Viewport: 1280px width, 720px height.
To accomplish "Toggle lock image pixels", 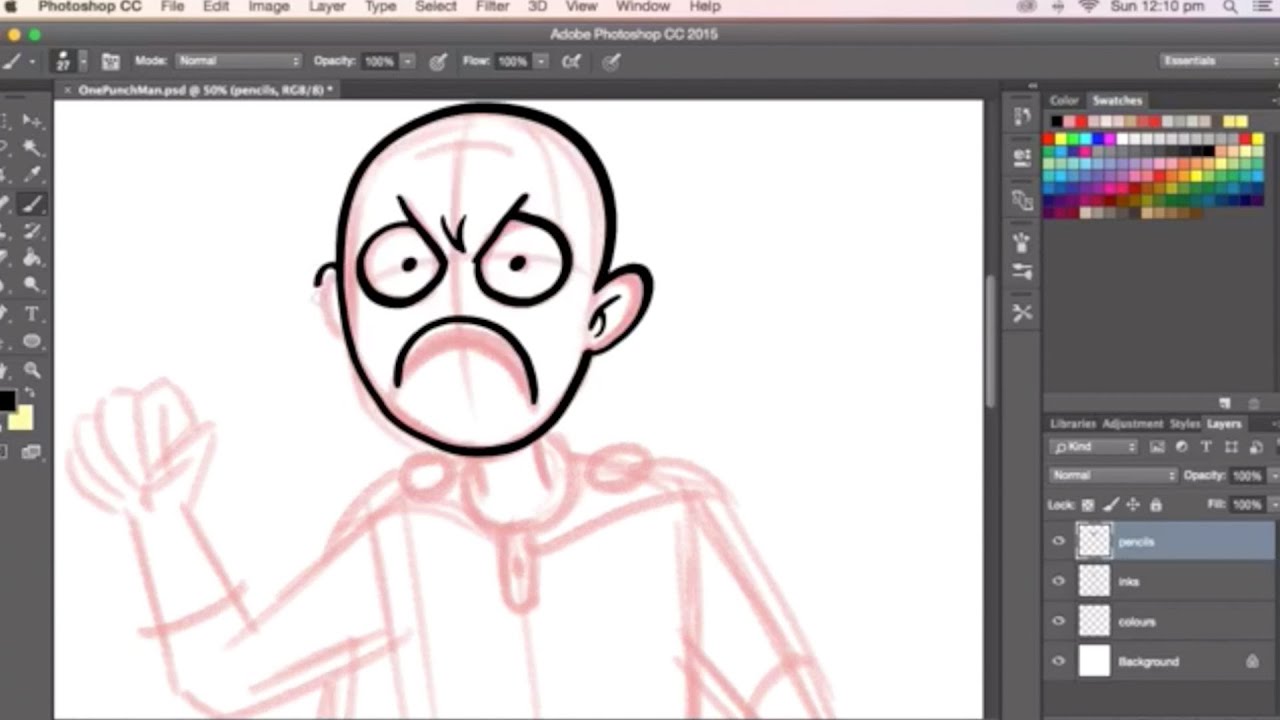I will (x=1110, y=505).
